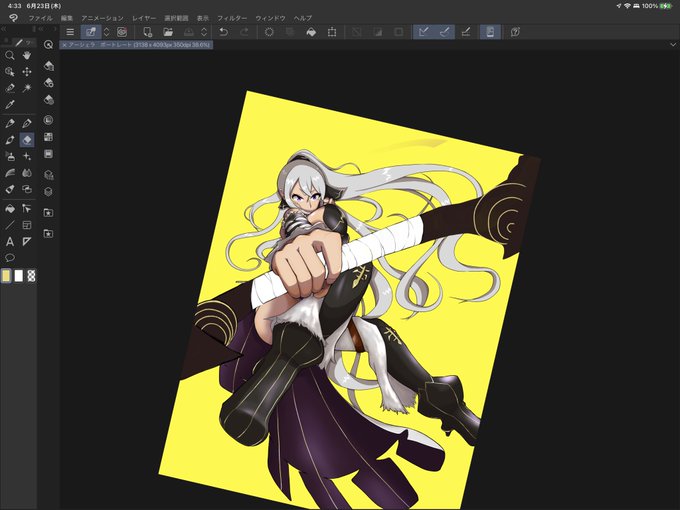
Task: Open the 選択範囲 menu
Action: tap(176, 18)
